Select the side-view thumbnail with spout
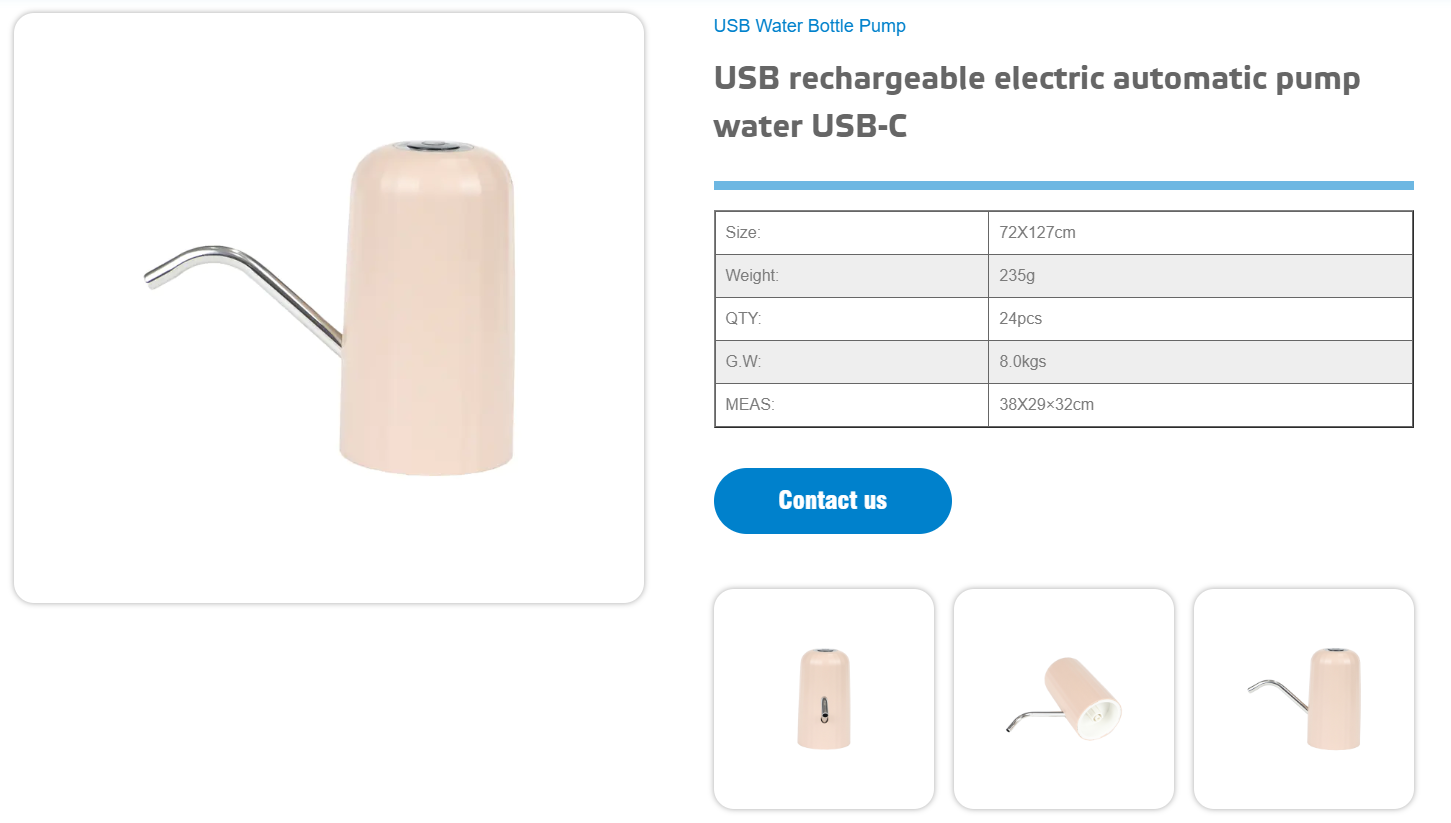Image resolution: width=1451 pixels, height=823 pixels. pyautogui.click(x=1304, y=699)
